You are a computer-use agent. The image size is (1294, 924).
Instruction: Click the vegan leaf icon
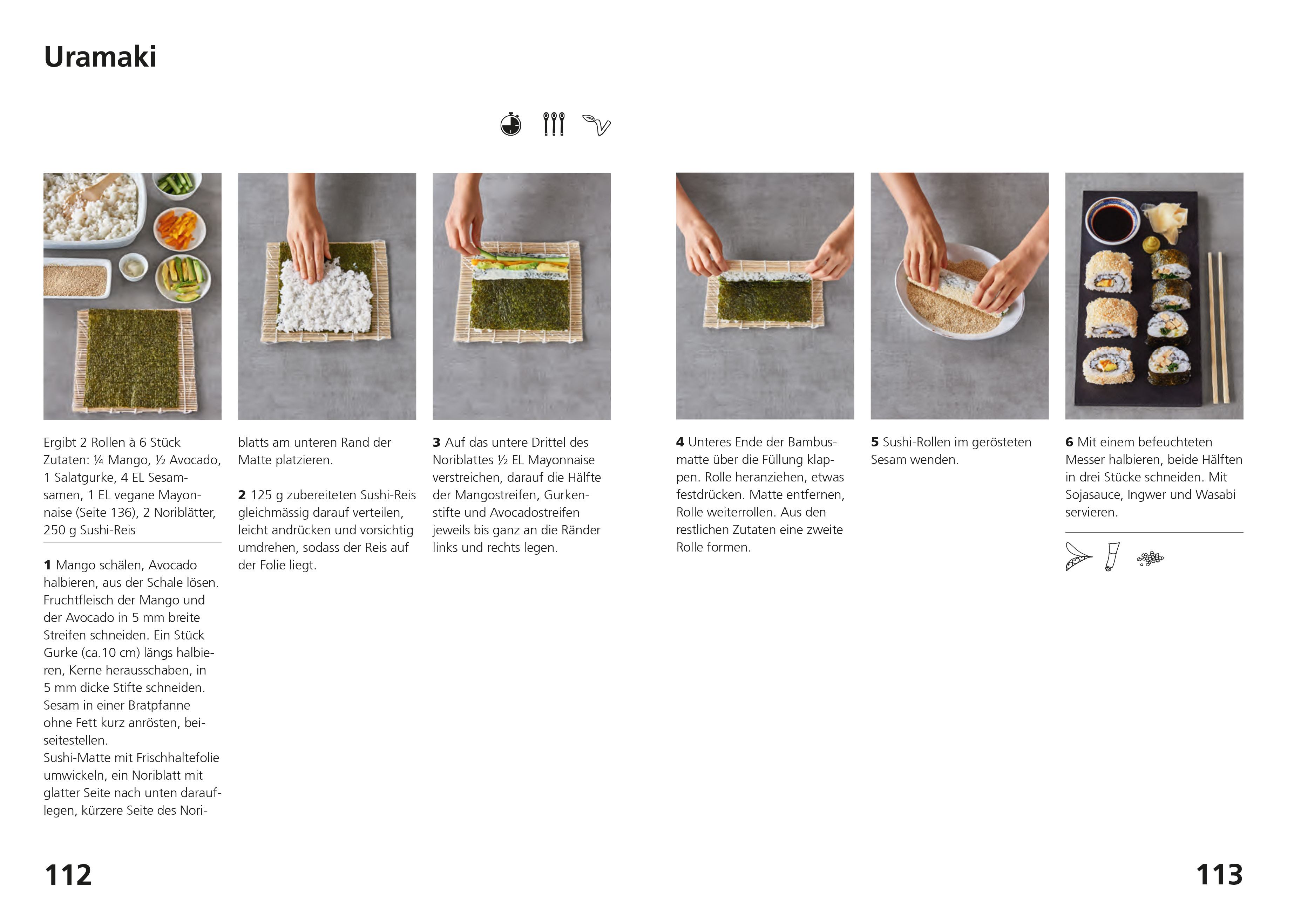pos(596,125)
